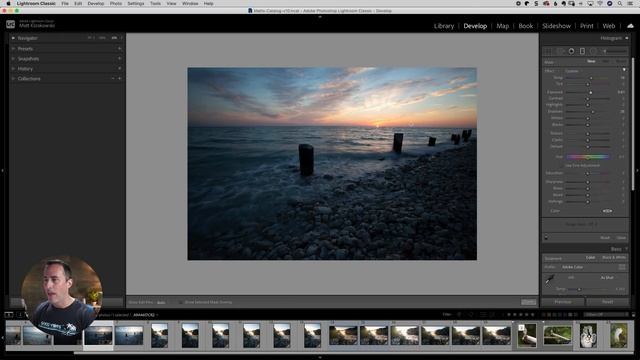Image resolution: width=640 pixels, height=360 pixels.
Task: Set Treatment to Black & White
Action: [x=613, y=258]
